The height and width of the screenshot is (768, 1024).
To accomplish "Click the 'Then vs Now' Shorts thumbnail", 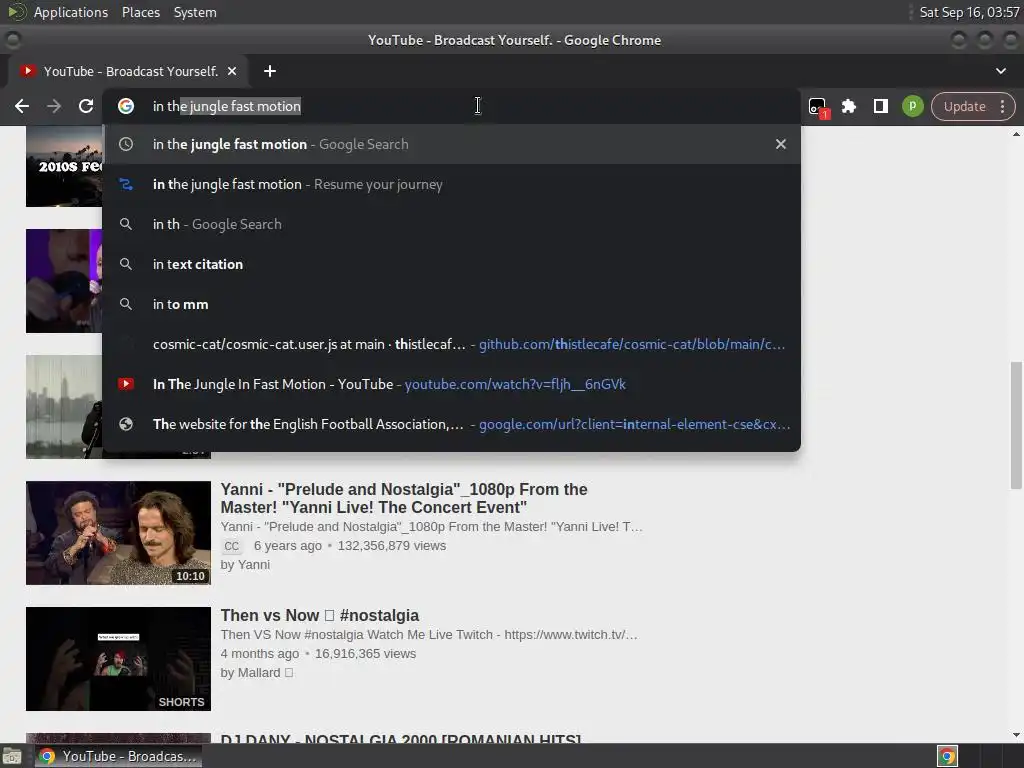I will coord(118,659).
